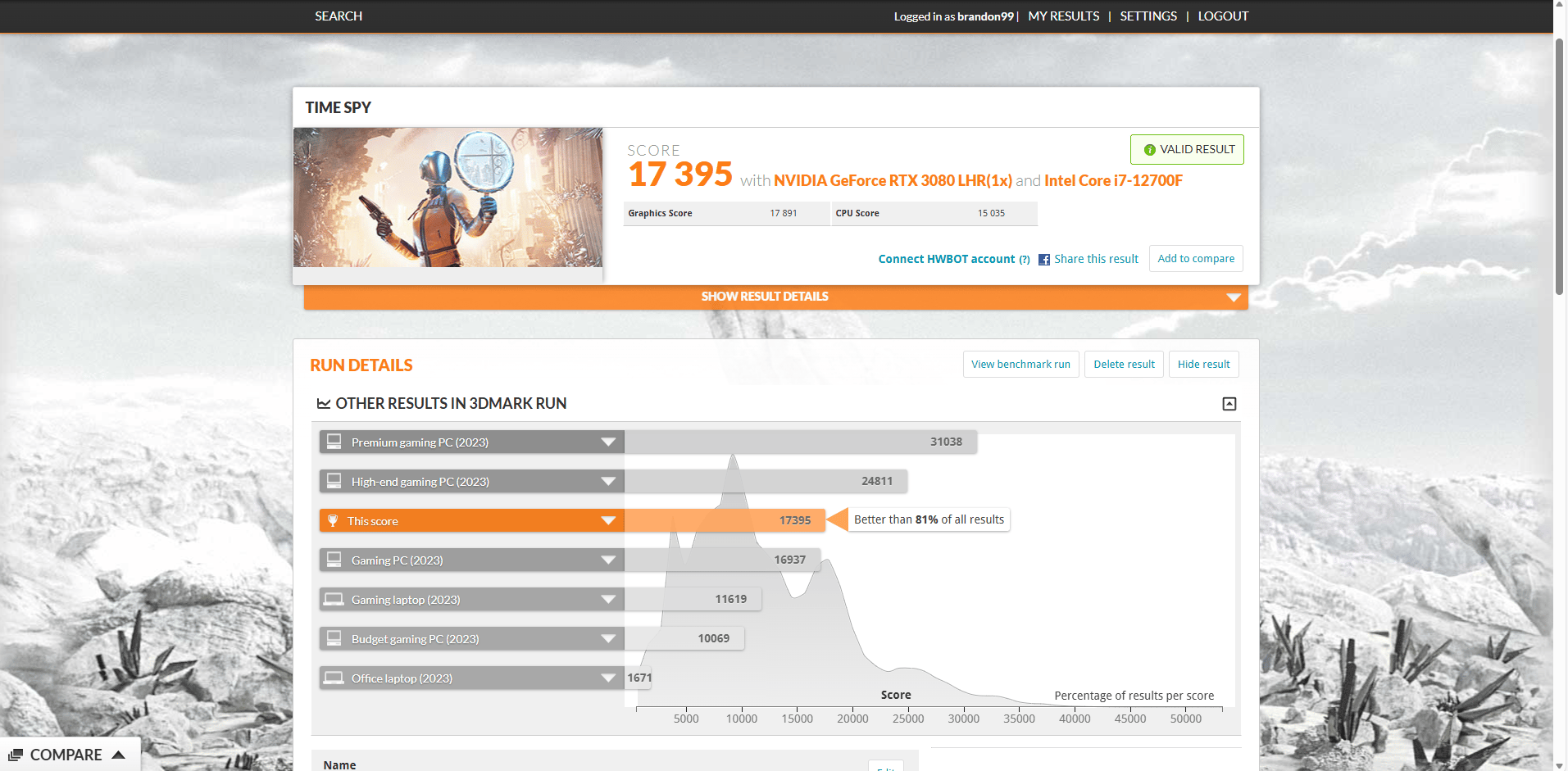The image size is (1568, 771).
Task: Click the Delete result button
Action: pos(1124,364)
